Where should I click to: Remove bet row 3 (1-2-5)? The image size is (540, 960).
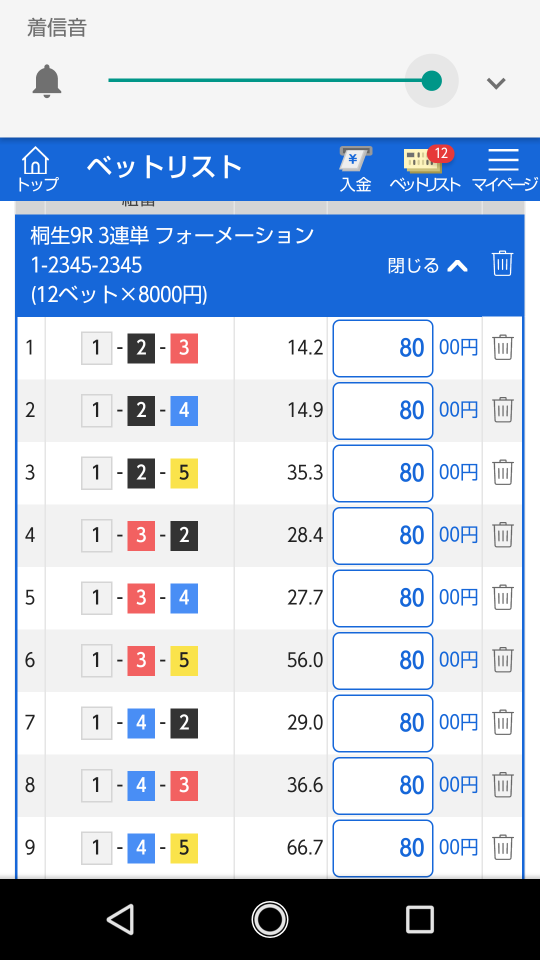click(503, 473)
